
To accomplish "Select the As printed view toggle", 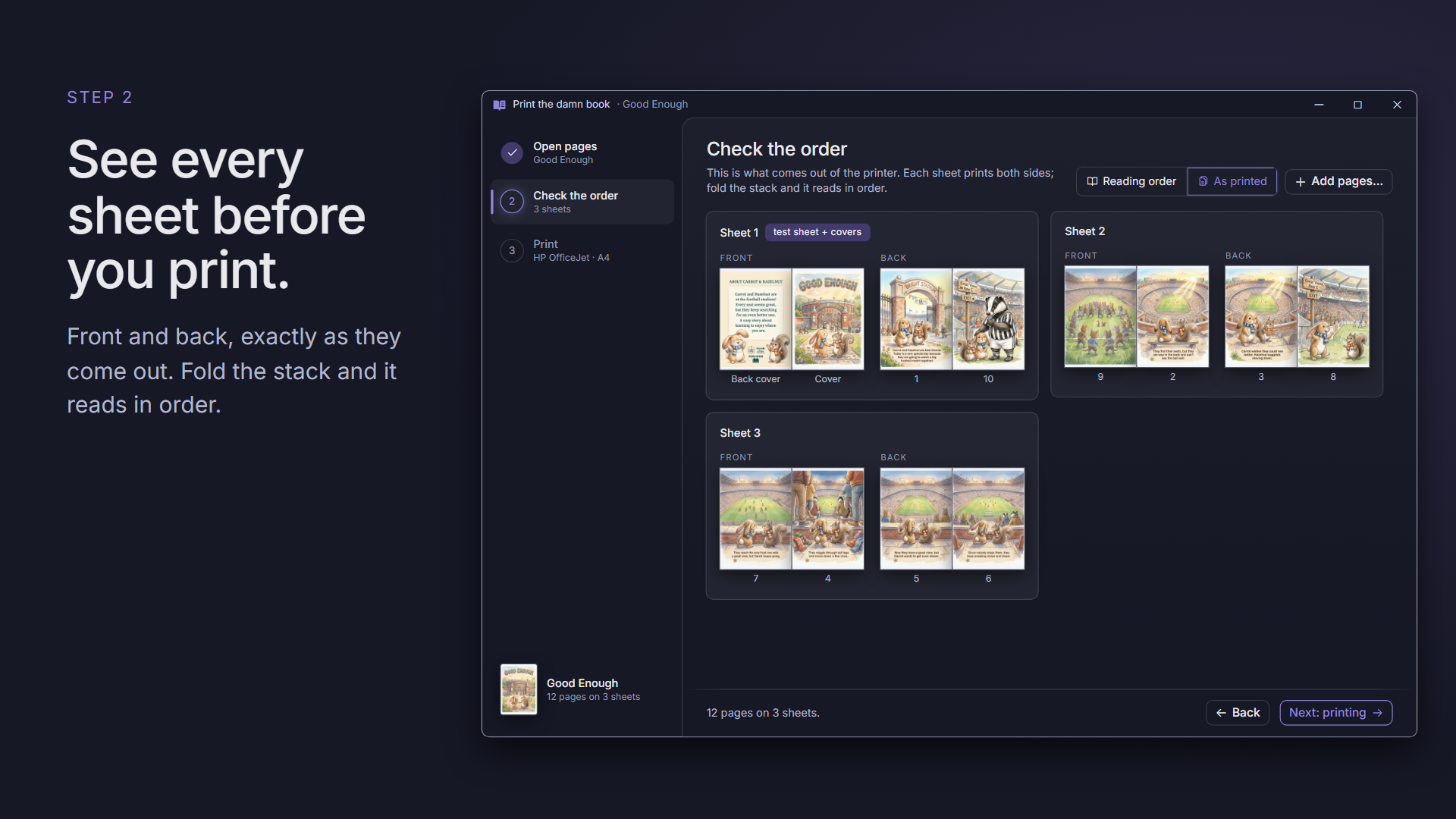I will (x=1232, y=181).
